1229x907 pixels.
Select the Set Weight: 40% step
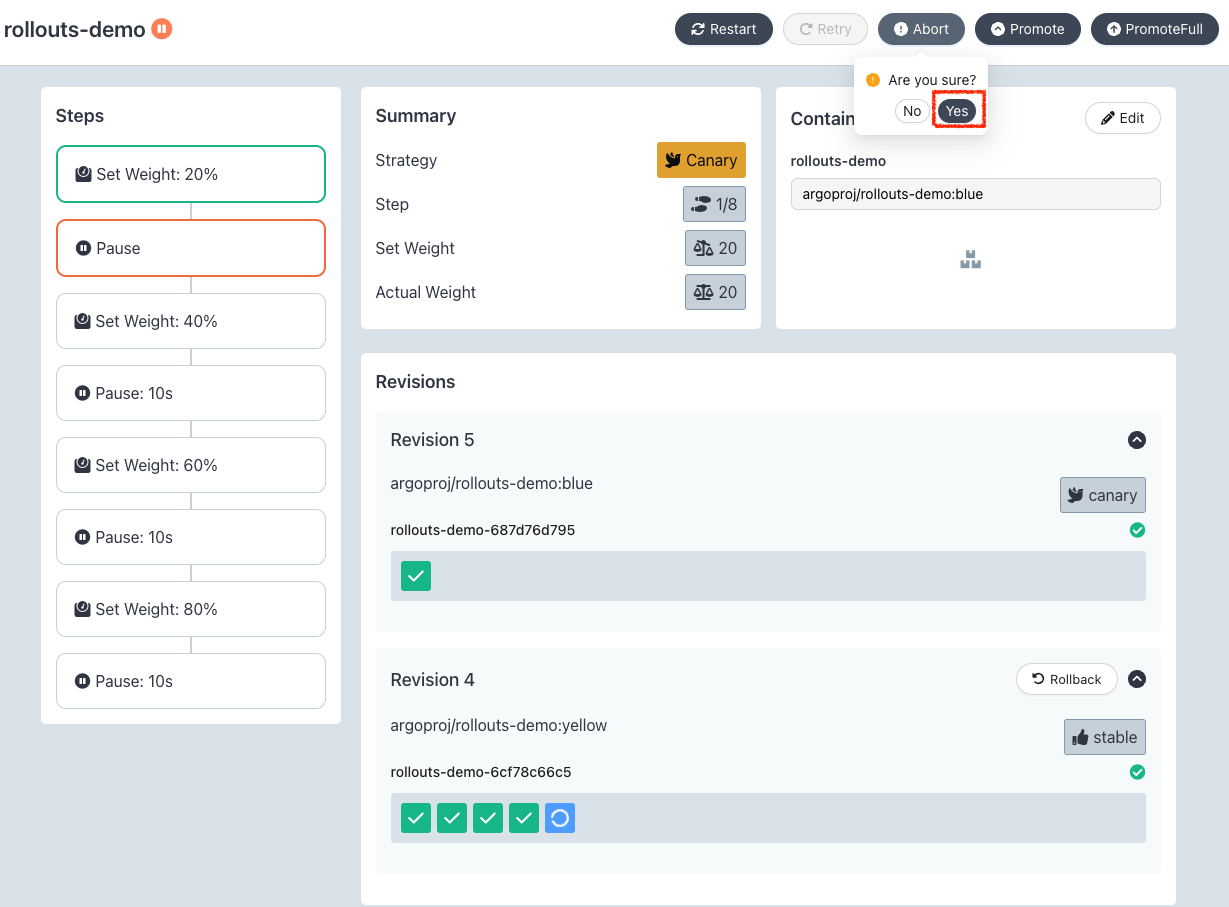point(191,321)
